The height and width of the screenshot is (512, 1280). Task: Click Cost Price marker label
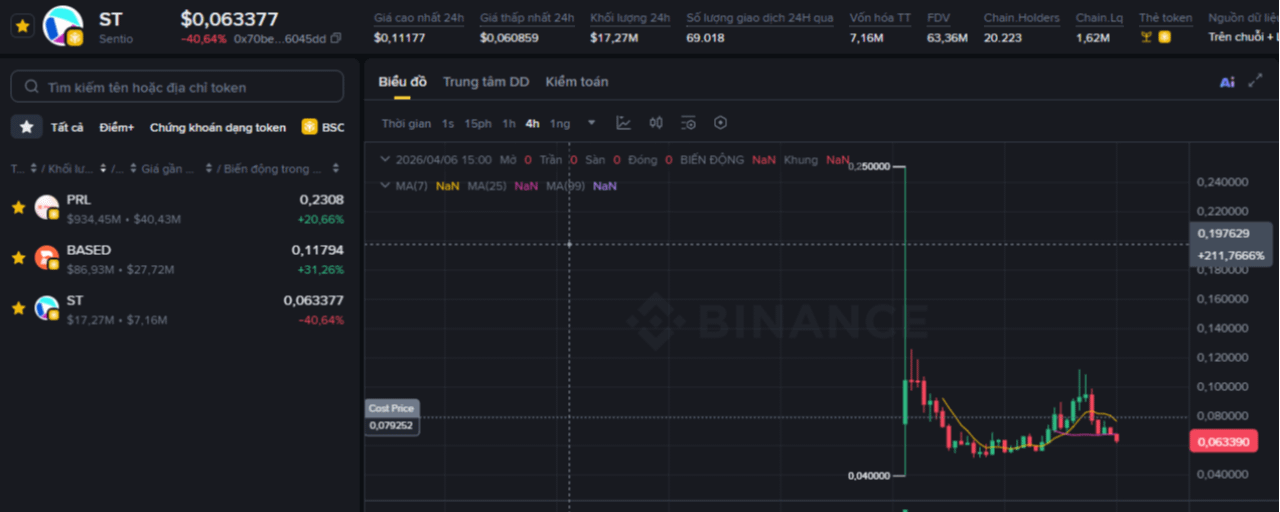[x=391, y=408]
